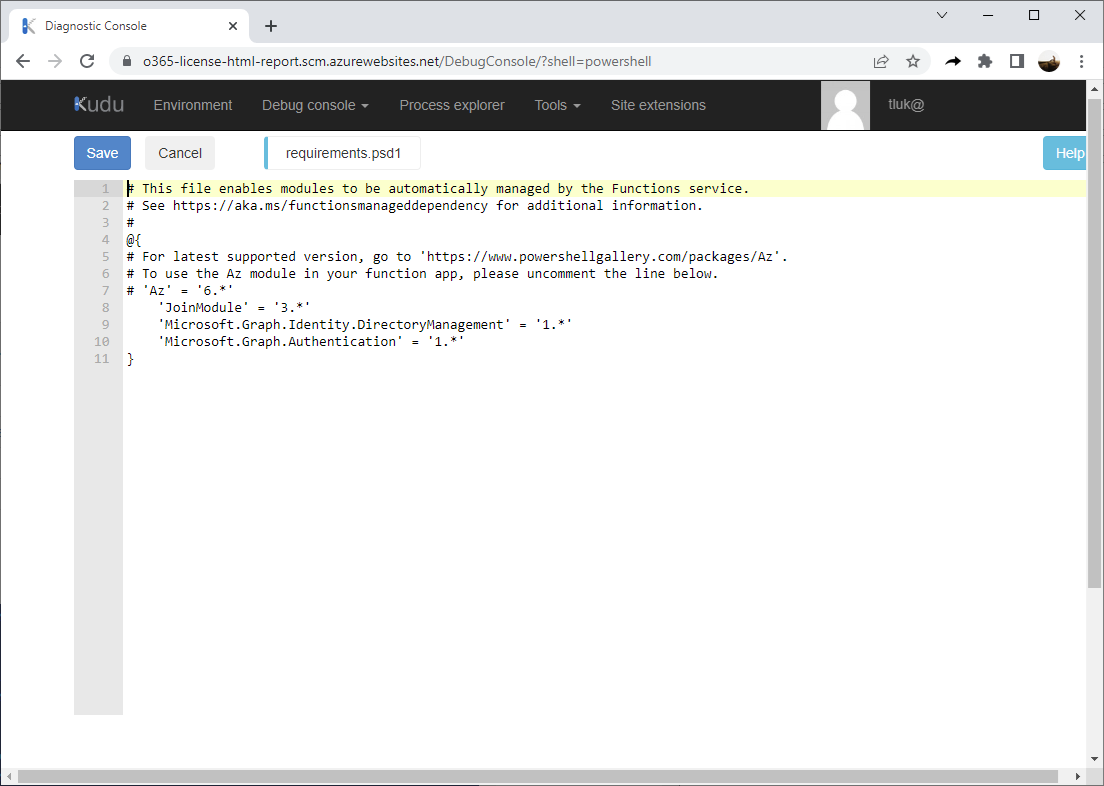Open Process explorer
Screen dimensions: 1104x786
452,105
